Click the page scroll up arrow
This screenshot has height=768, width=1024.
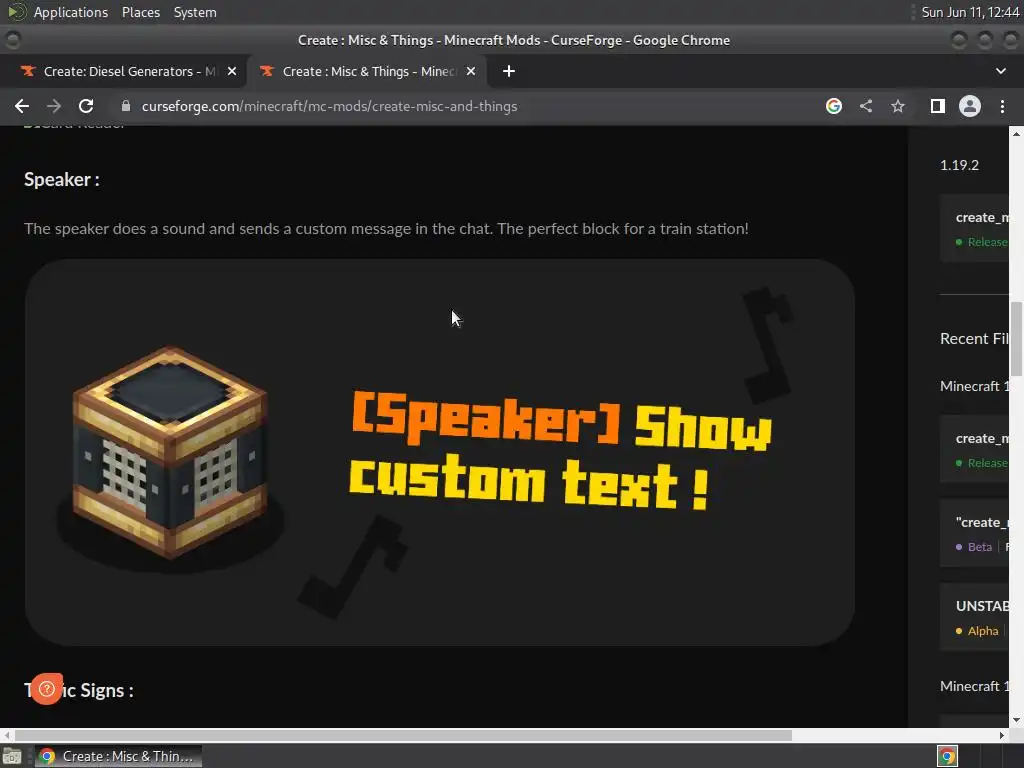[1016, 133]
